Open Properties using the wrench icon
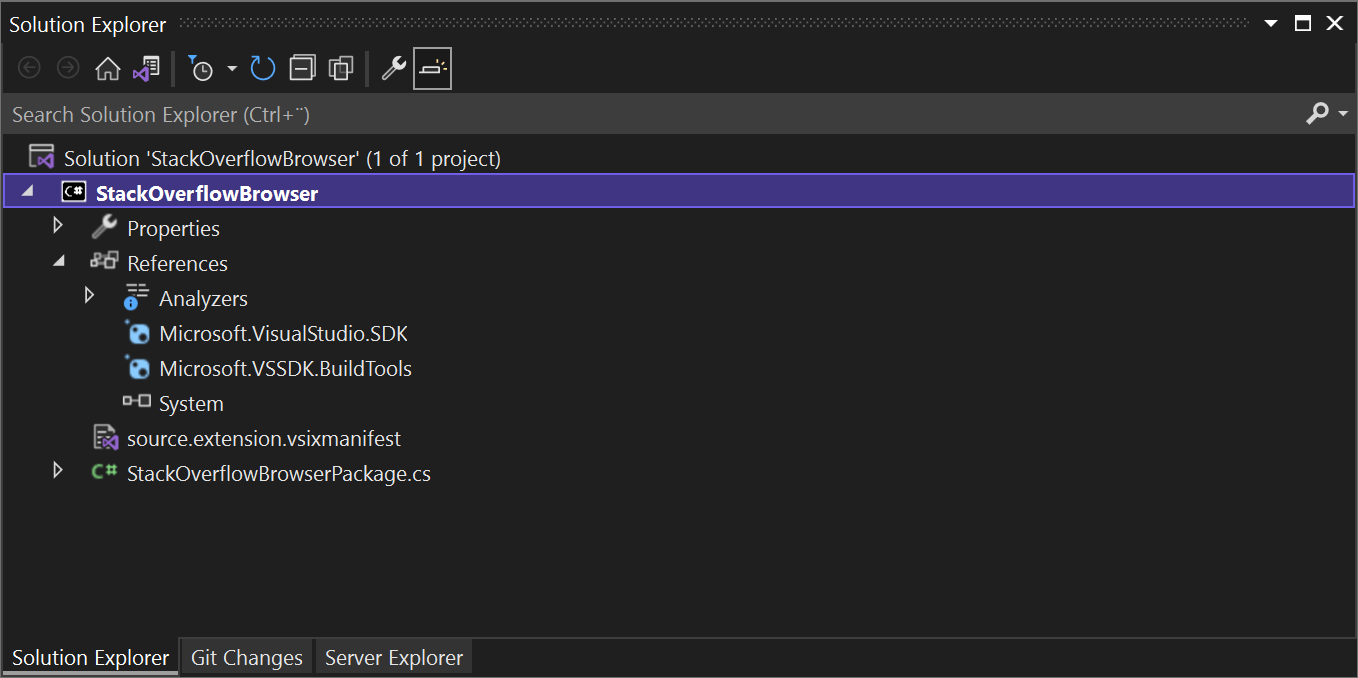The width and height of the screenshot is (1358, 678). [392, 67]
